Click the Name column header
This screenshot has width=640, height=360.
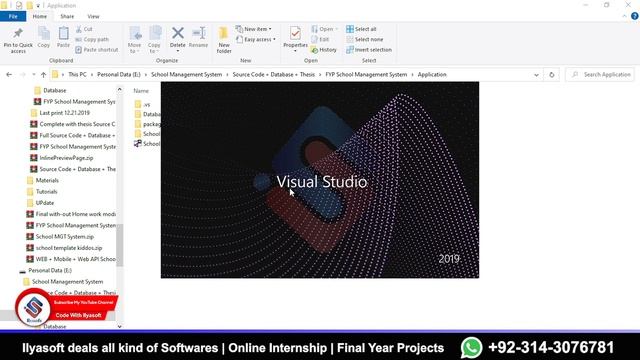click(141, 91)
